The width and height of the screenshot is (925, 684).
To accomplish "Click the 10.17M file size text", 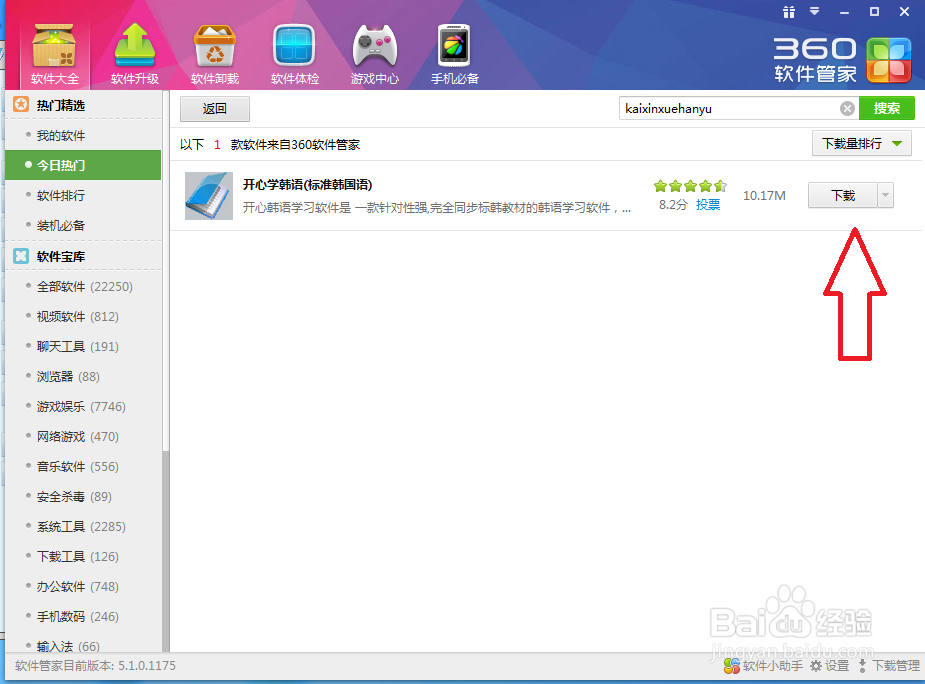I will pyautogui.click(x=764, y=195).
